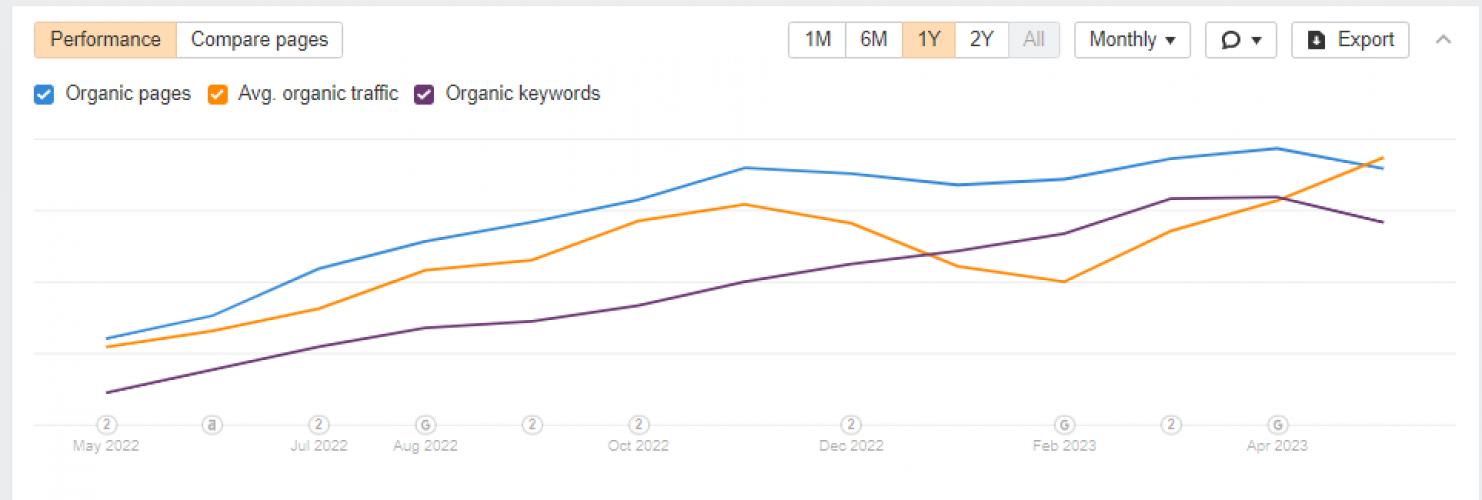The width and height of the screenshot is (1482, 500).
Task: Toggle the Avg. organic traffic checkbox
Action: click(217, 95)
